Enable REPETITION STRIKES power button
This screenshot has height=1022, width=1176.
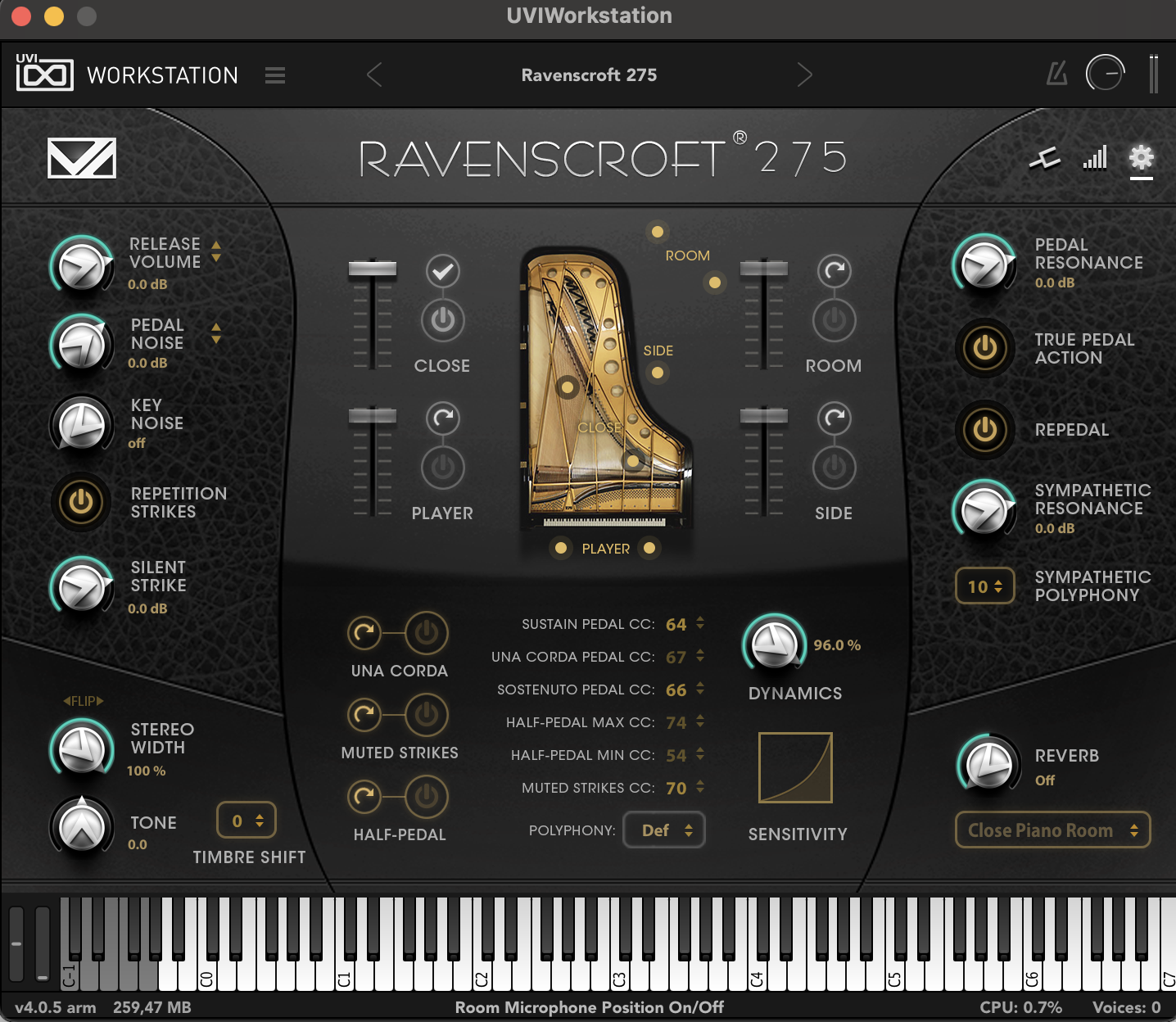(81, 502)
